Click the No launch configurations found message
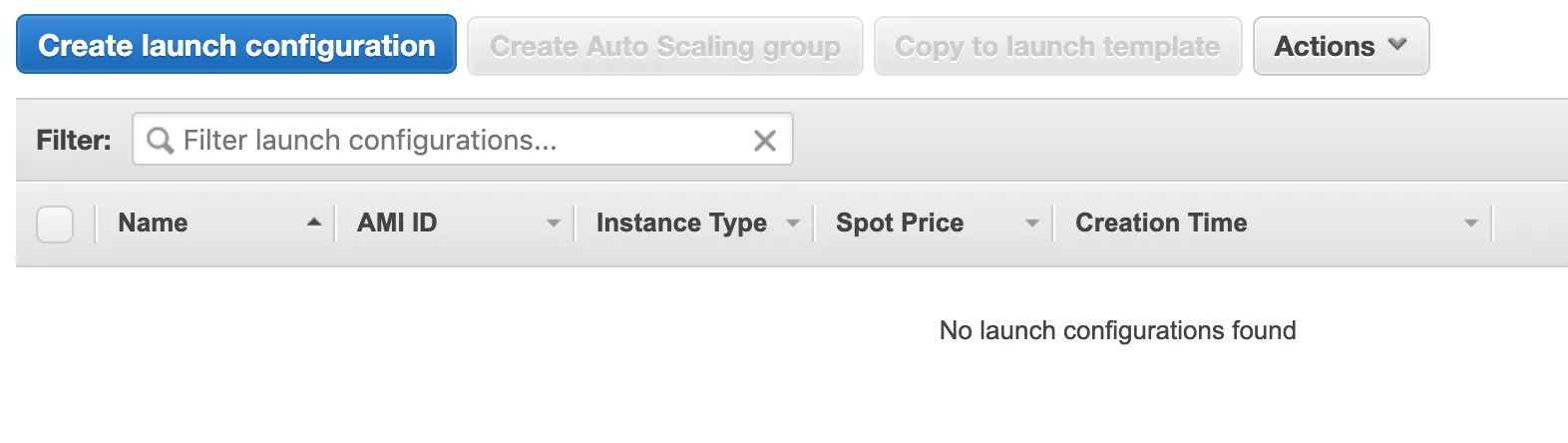The width and height of the screenshot is (1568, 443). [1117, 331]
